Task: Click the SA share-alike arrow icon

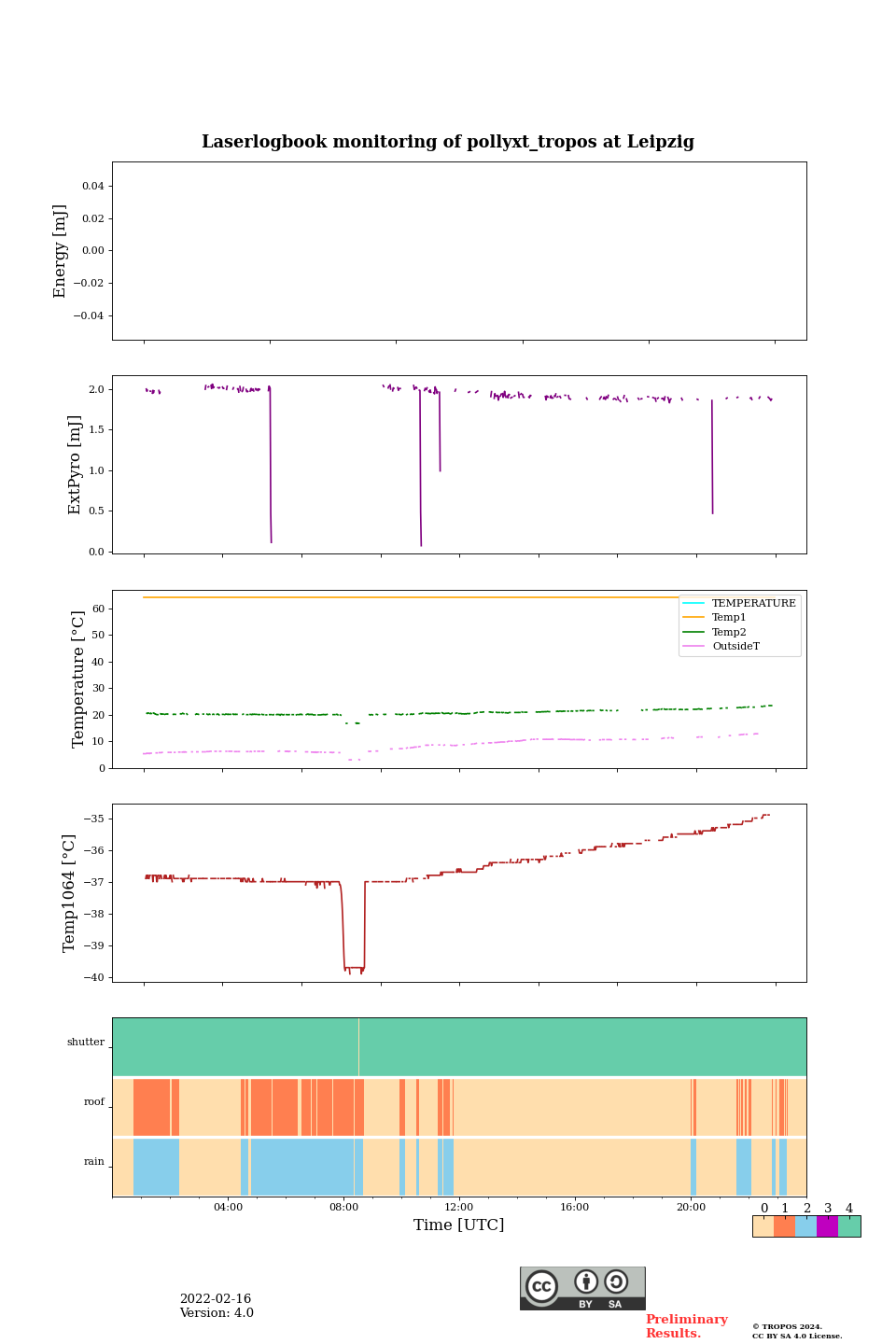Action: click(616, 1282)
